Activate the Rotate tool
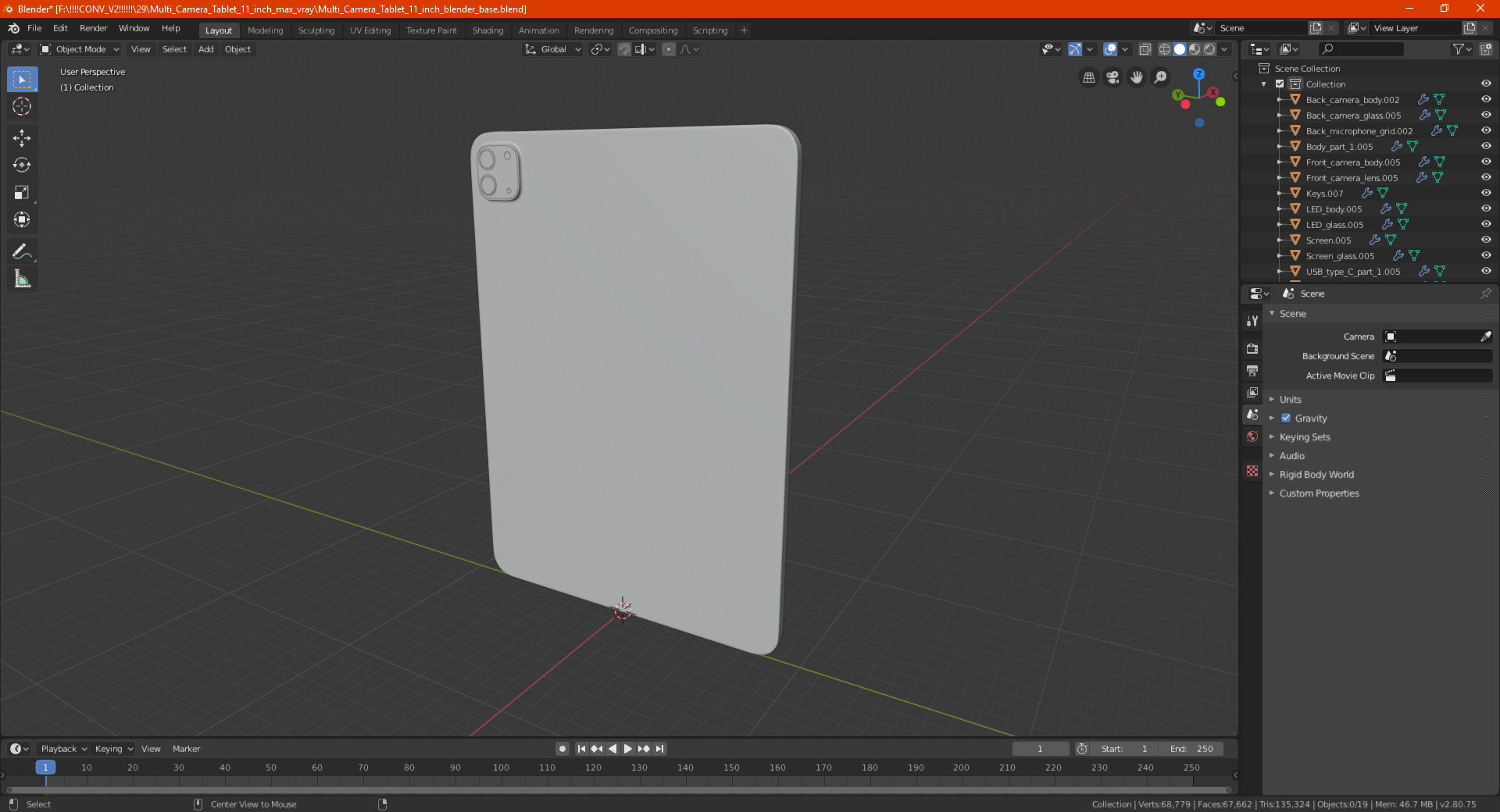Image resolution: width=1500 pixels, height=812 pixels. [x=22, y=166]
